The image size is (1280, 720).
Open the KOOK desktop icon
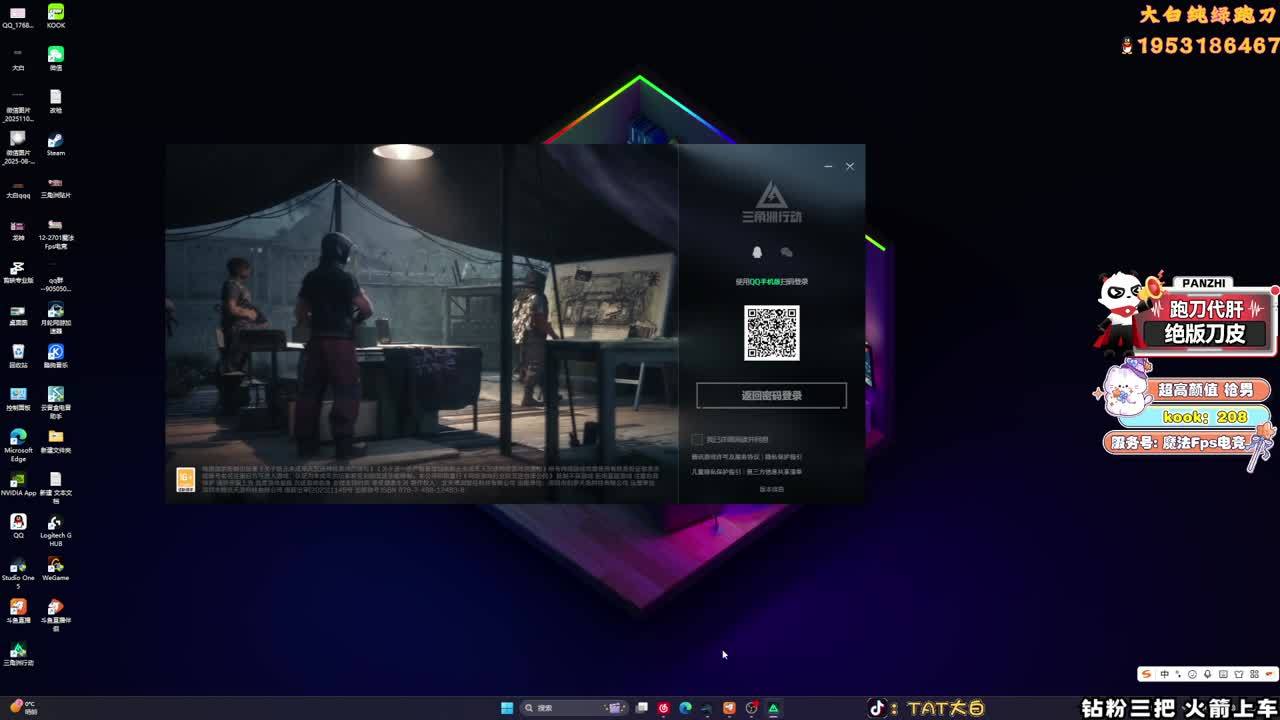tap(56, 14)
